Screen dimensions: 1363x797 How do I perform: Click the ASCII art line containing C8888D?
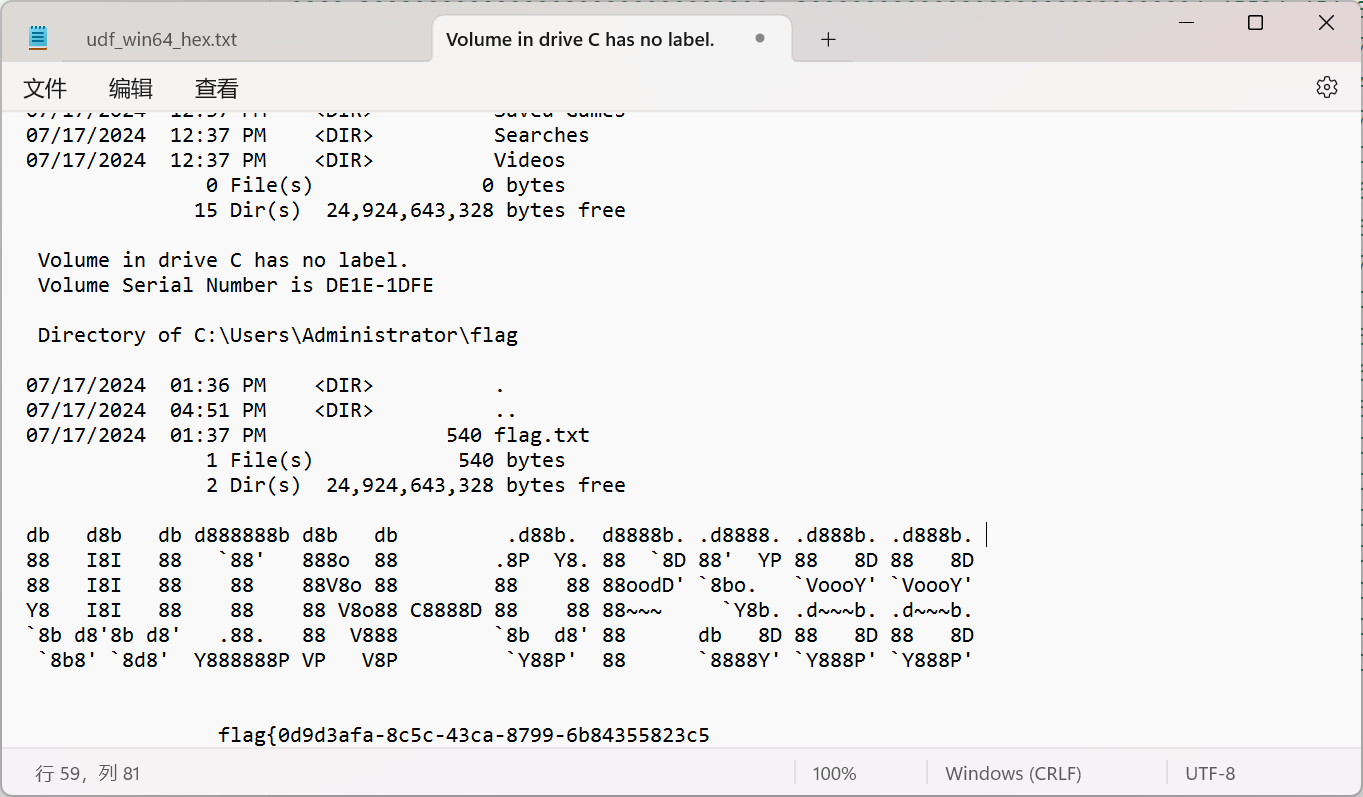click(500, 610)
